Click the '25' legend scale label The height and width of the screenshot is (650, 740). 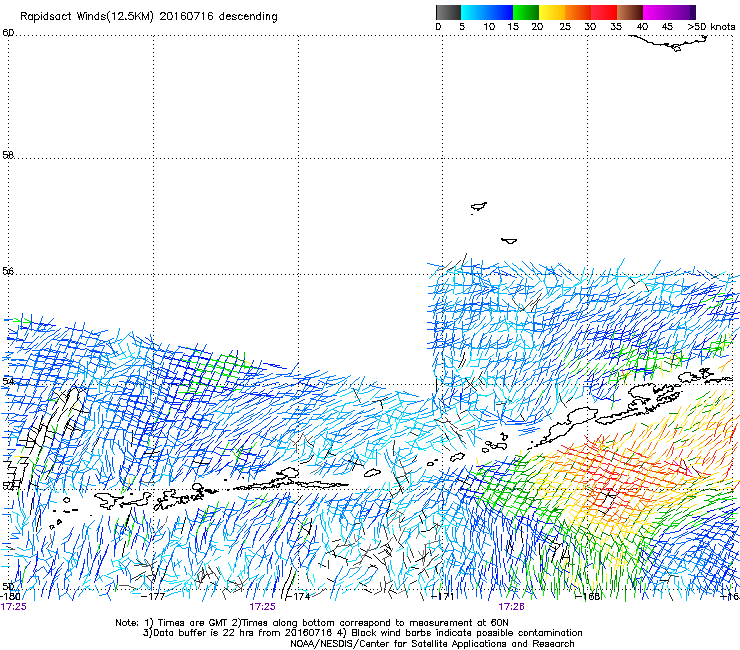[x=565, y=27]
